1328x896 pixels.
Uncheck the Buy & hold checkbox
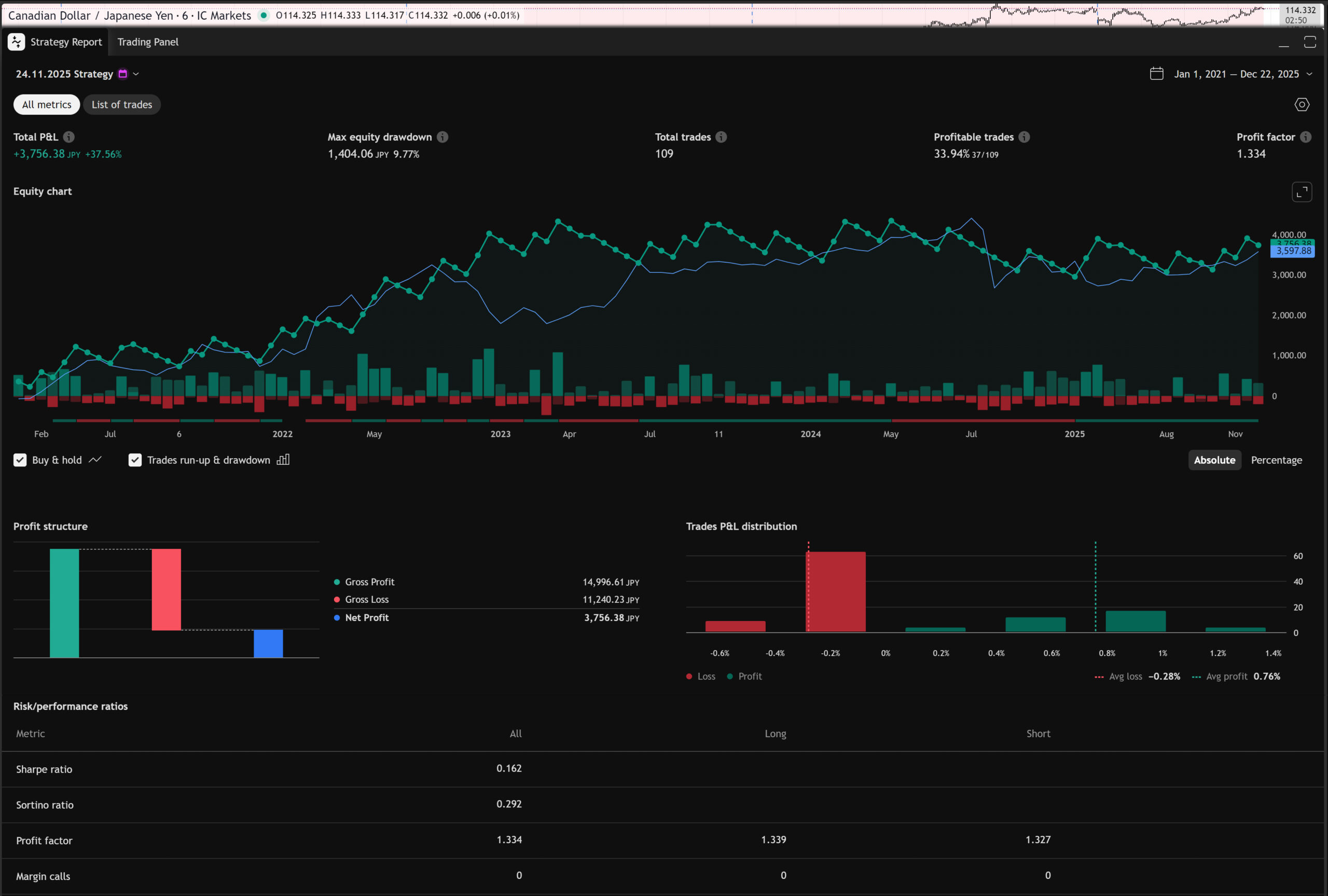[x=20, y=460]
